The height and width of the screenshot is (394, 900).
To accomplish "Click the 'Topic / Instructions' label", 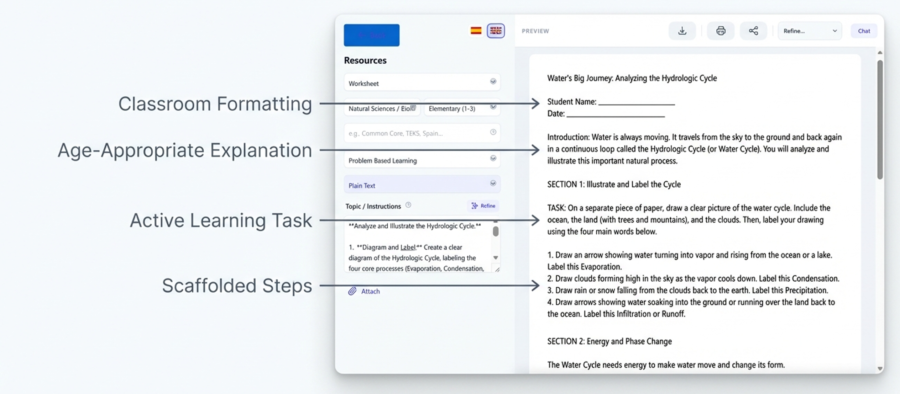I will click(373, 205).
